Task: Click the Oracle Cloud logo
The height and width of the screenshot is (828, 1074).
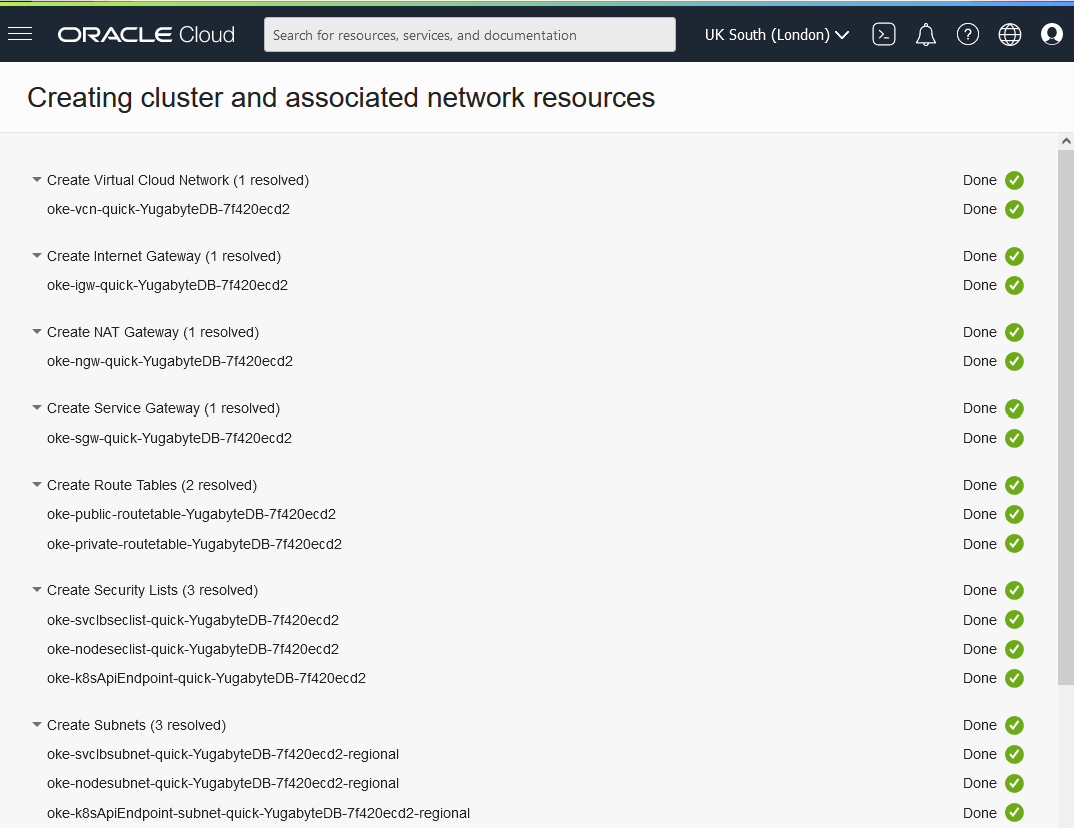Action: click(x=146, y=34)
